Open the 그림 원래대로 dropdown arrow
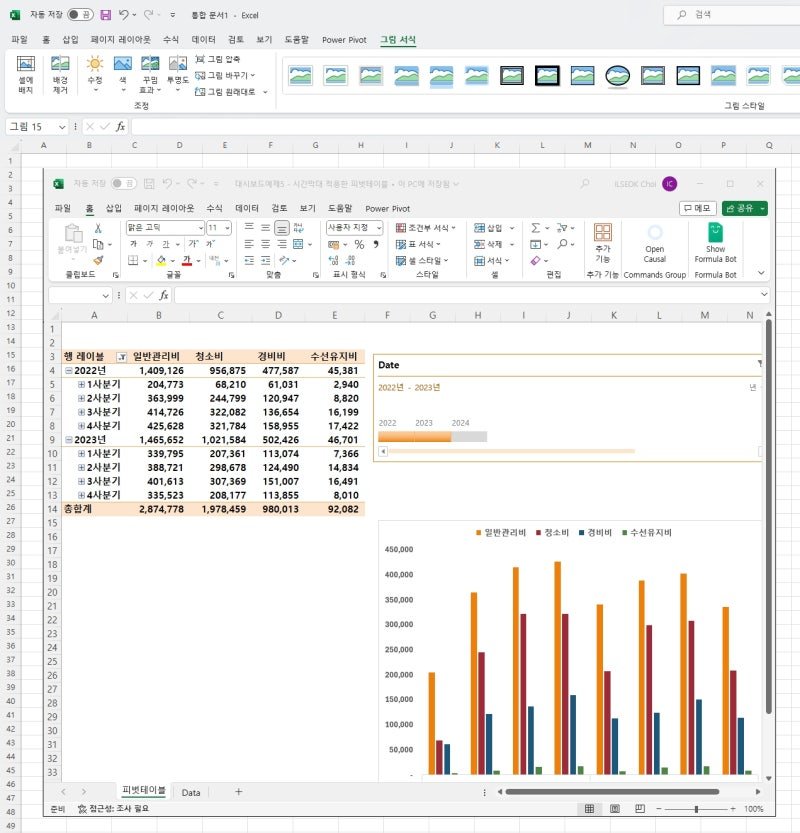The image size is (800, 833). (265, 92)
